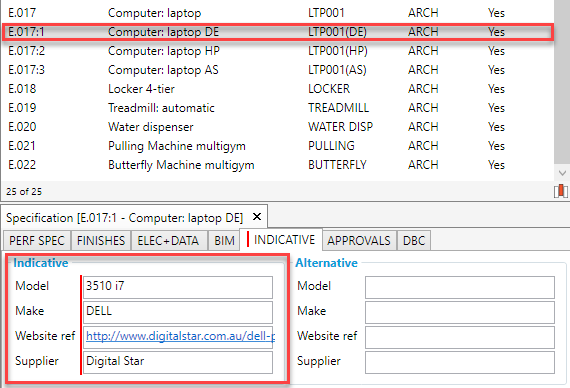Open the FINISHES tab

(x=101, y=240)
